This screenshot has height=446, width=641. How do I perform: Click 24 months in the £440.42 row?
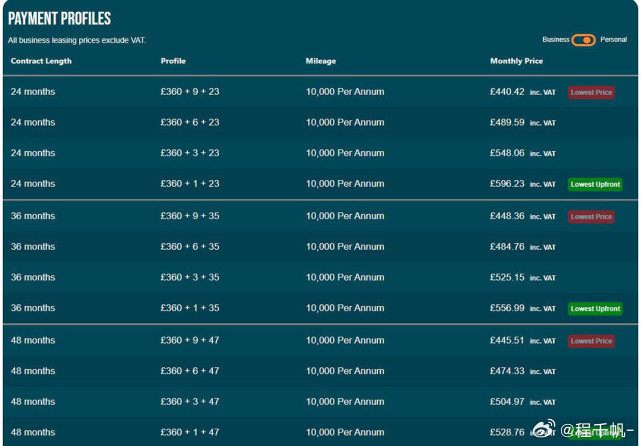(33, 92)
